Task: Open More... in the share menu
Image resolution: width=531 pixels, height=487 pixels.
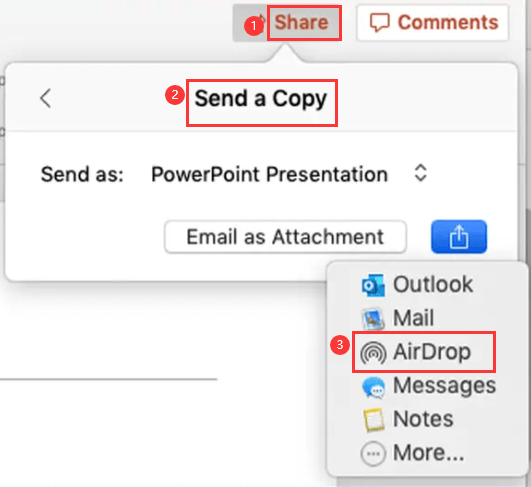Action: [x=412, y=453]
